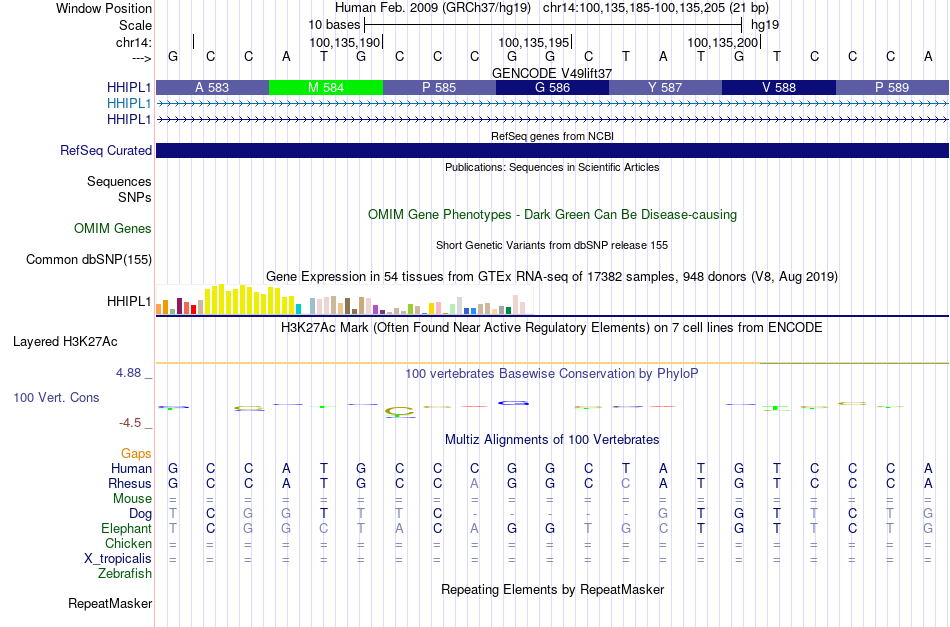Viewport: 950px width, 627px height.
Task: Click 'Short Genetic Variants from dbSNP release 155'
Action: point(552,245)
